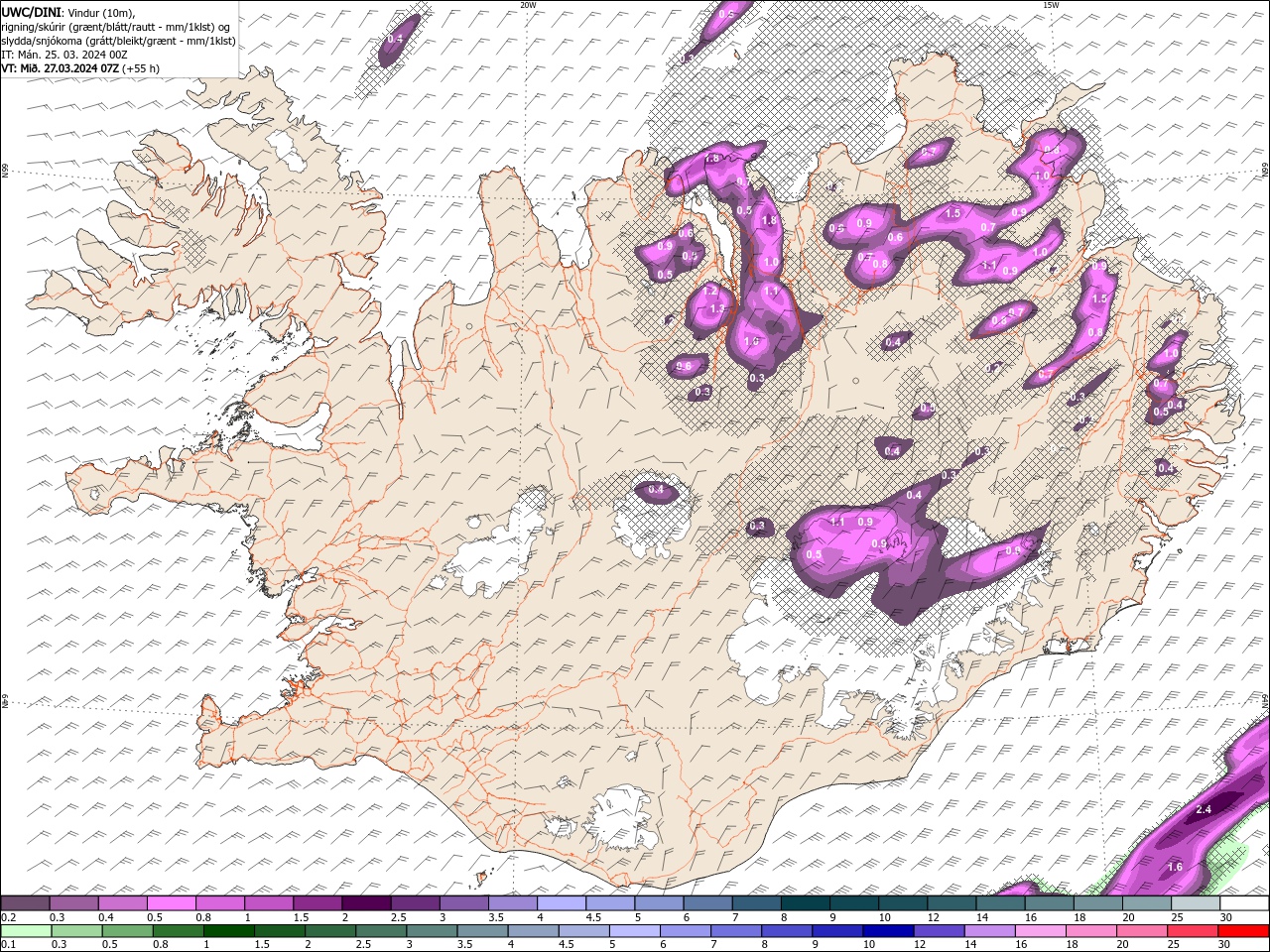Click the '1.3' snowfall value label on the map
This screenshot has width=1270, height=952.
tap(718, 309)
